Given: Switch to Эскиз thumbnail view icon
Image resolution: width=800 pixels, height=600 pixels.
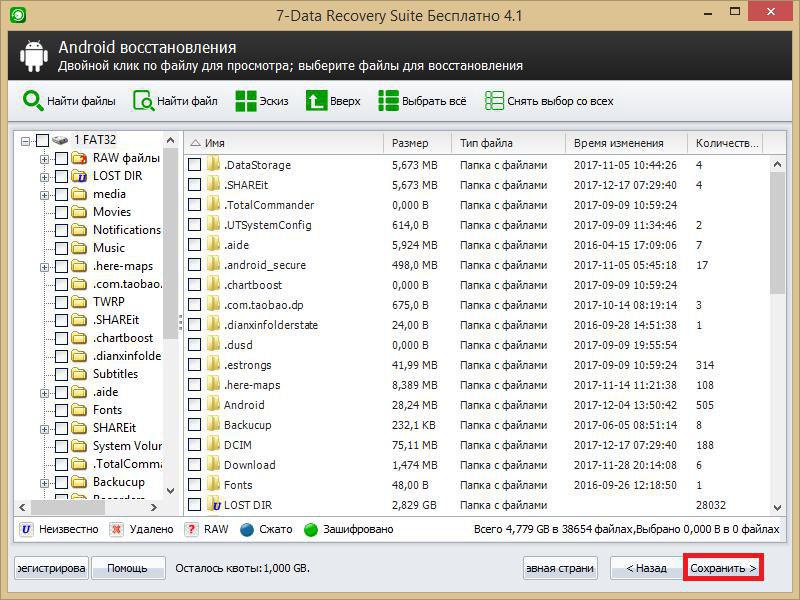Looking at the screenshot, I should pyautogui.click(x=246, y=101).
